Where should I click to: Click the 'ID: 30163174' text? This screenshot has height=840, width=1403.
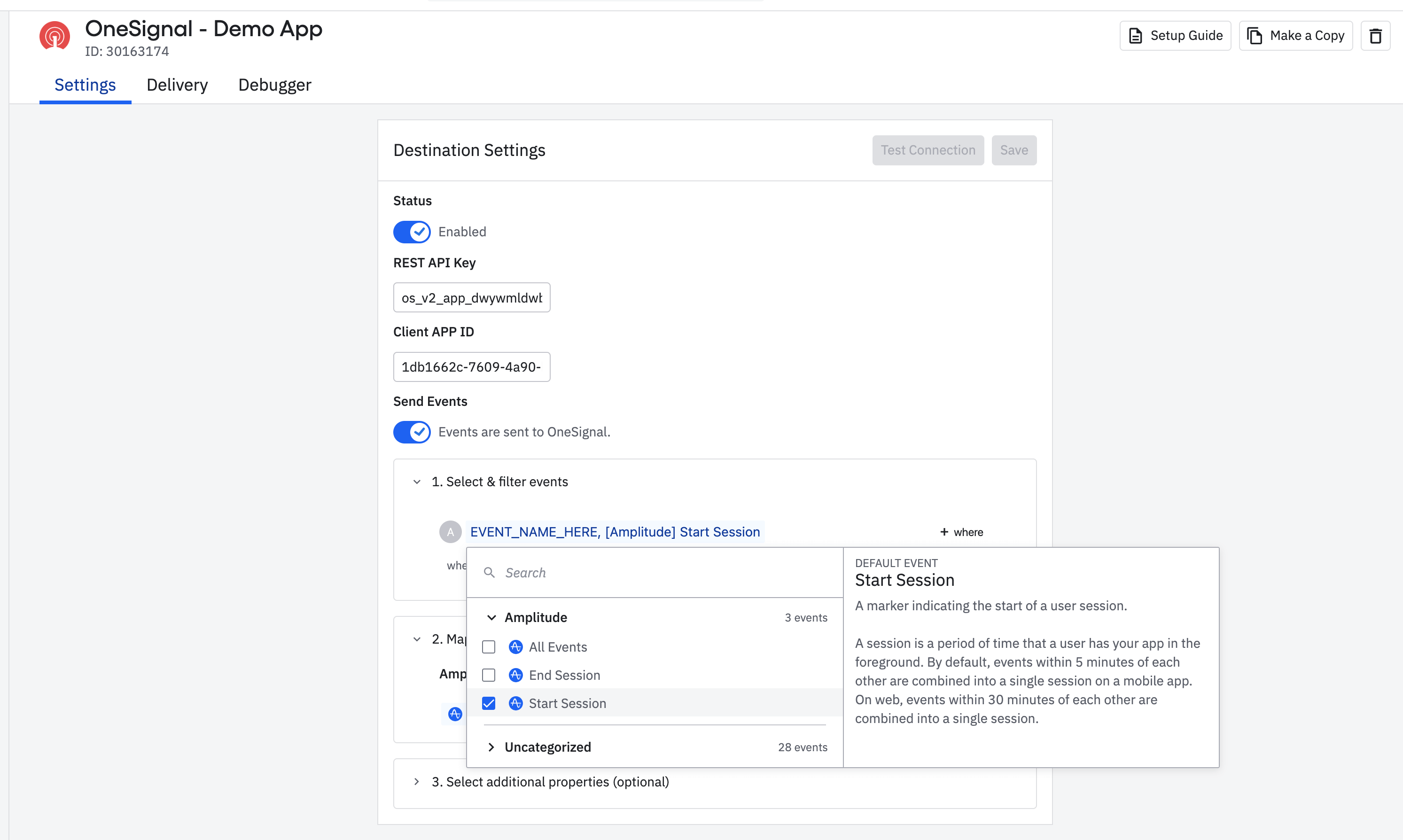point(127,52)
